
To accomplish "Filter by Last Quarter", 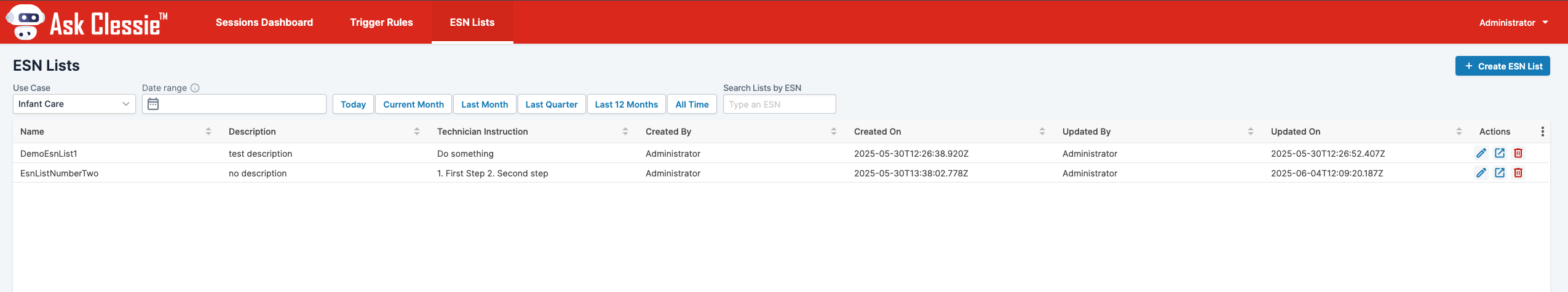I will (552, 104).
